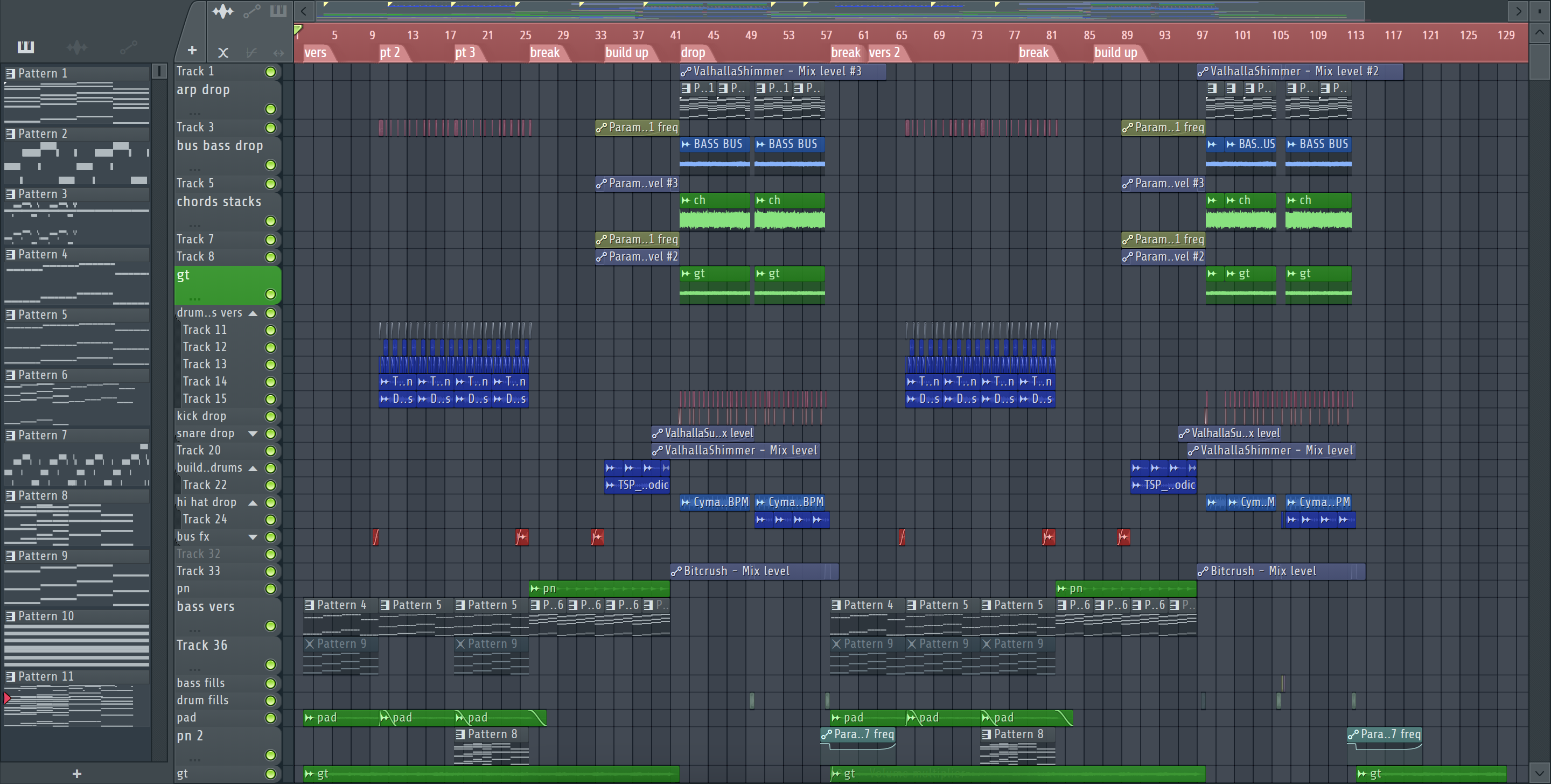This screenshot has width=1551, height=784.
Task: Click bar 49 on the timeline ruler
Action: [x=751, y=35]
